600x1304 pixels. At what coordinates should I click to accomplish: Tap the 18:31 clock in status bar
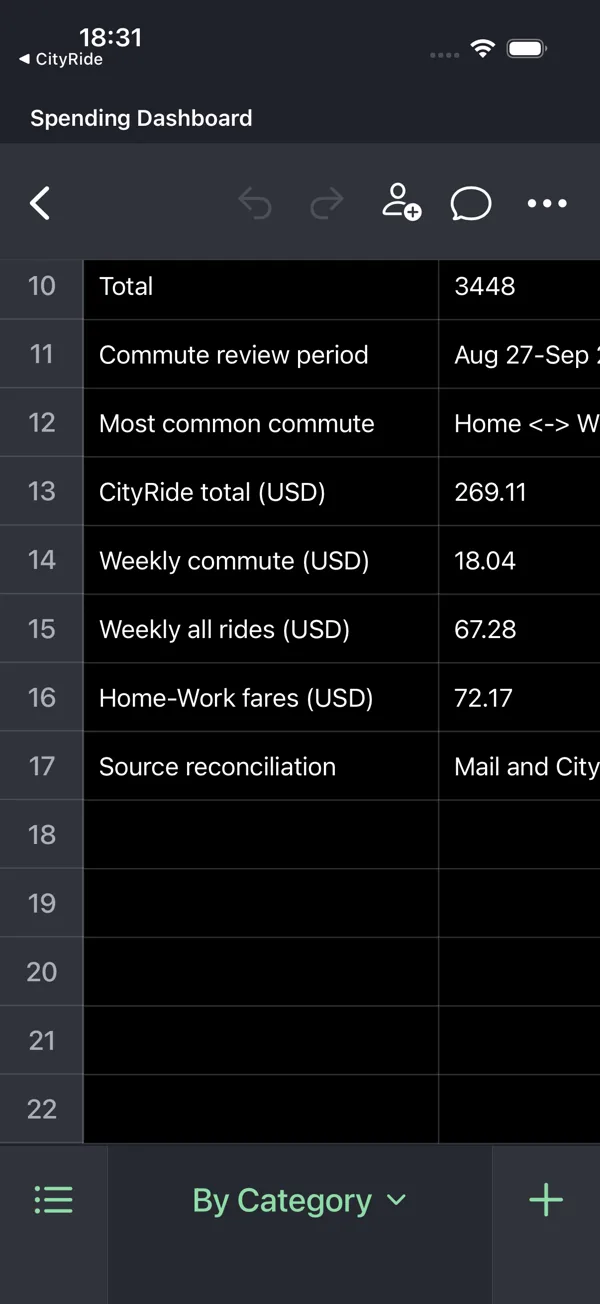point(110,37)
